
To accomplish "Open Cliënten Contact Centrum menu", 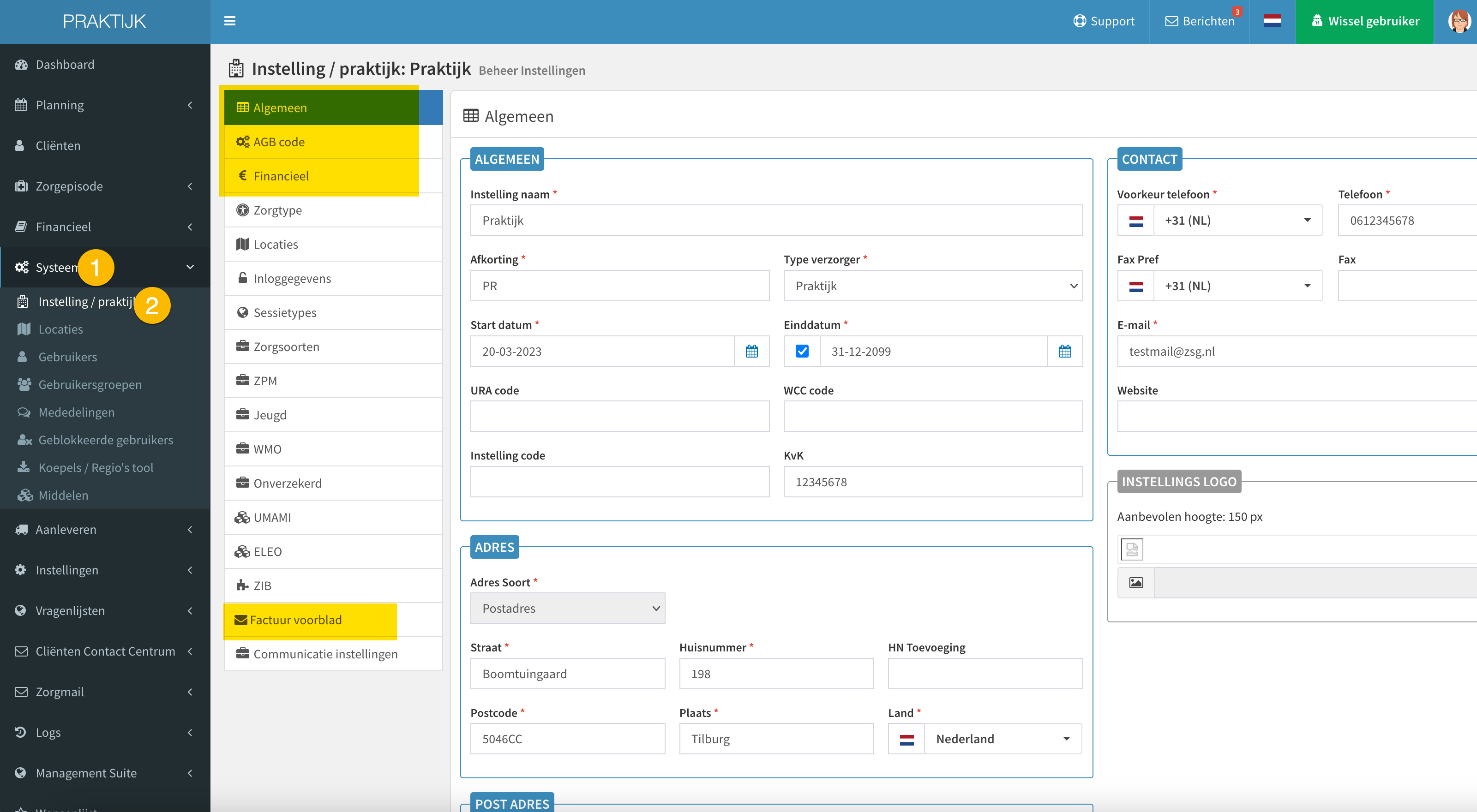I will click(x=105, y=651).
